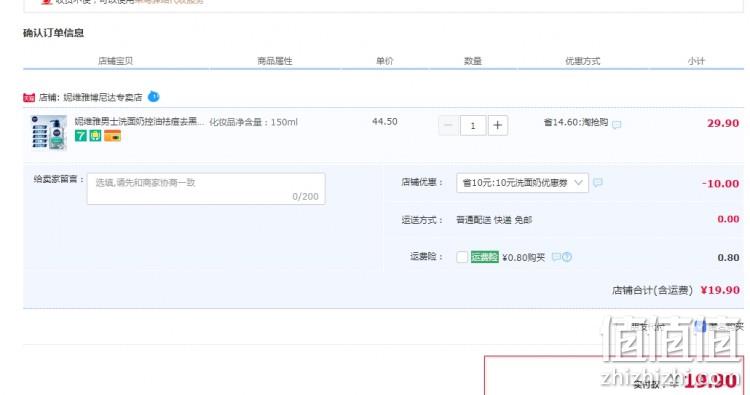
Task: Open the 妮维雅博尼达专卖店 shop link
Action: 103,98
